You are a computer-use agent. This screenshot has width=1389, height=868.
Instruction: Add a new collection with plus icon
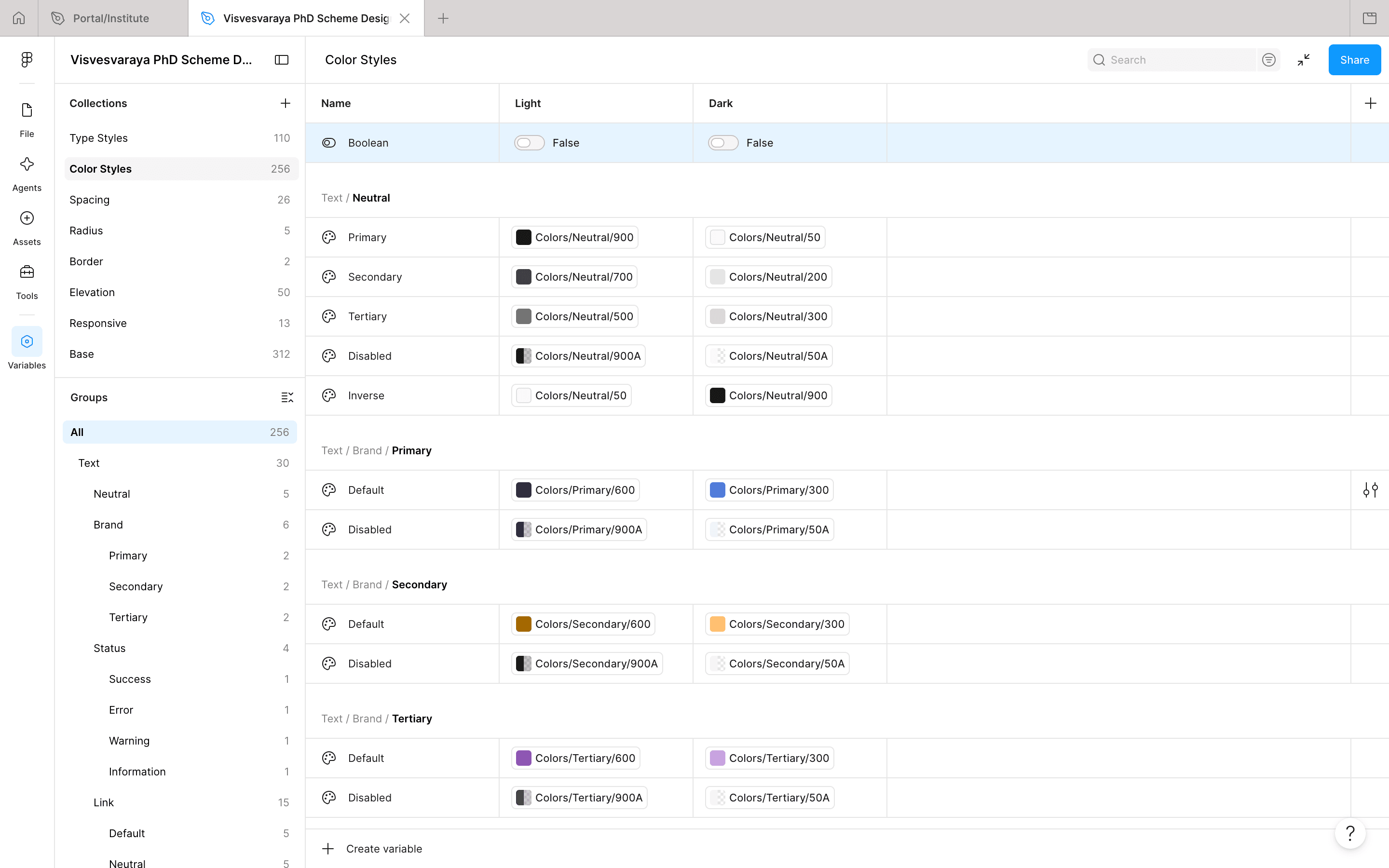285,103
